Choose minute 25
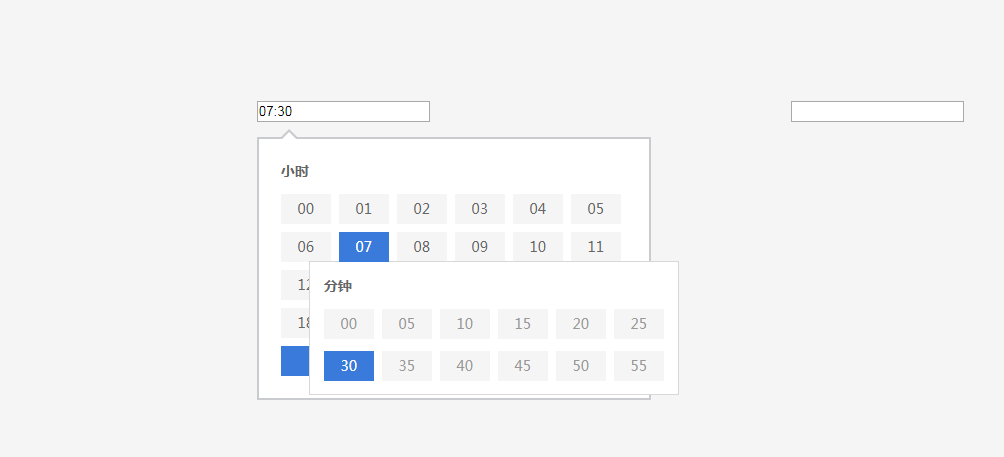Image resolution: width=1004 pixels, height=457 pixels. (x=638, y=324)
